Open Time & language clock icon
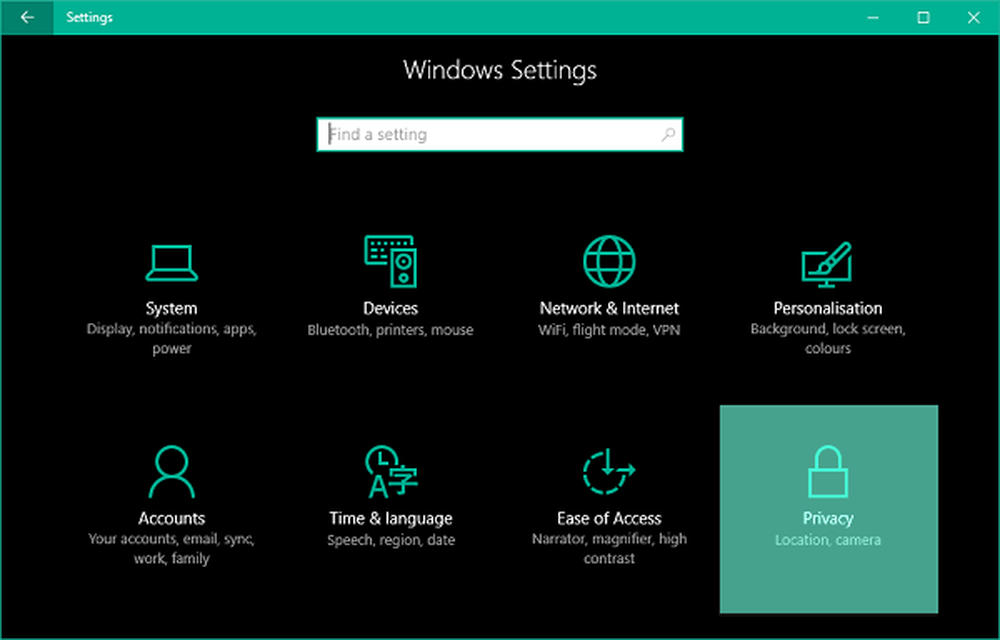This screenshot has height=640, width=1000. click(x=390, y=472)
